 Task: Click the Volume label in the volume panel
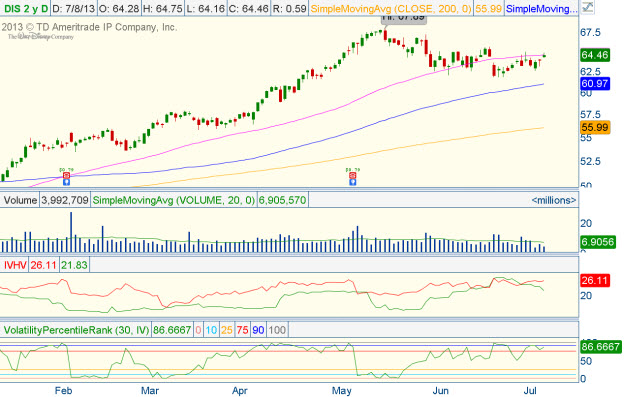point(20,200)
